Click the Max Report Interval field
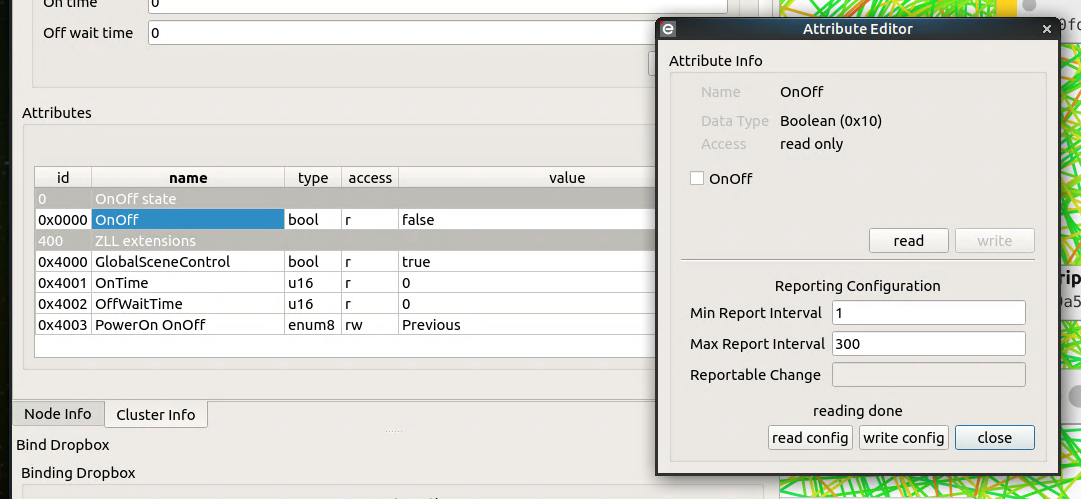 click(929, 344)
